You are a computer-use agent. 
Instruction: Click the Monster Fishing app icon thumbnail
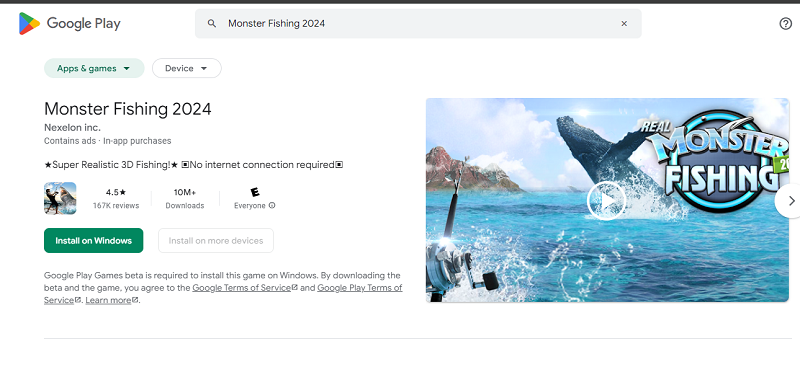60,198
